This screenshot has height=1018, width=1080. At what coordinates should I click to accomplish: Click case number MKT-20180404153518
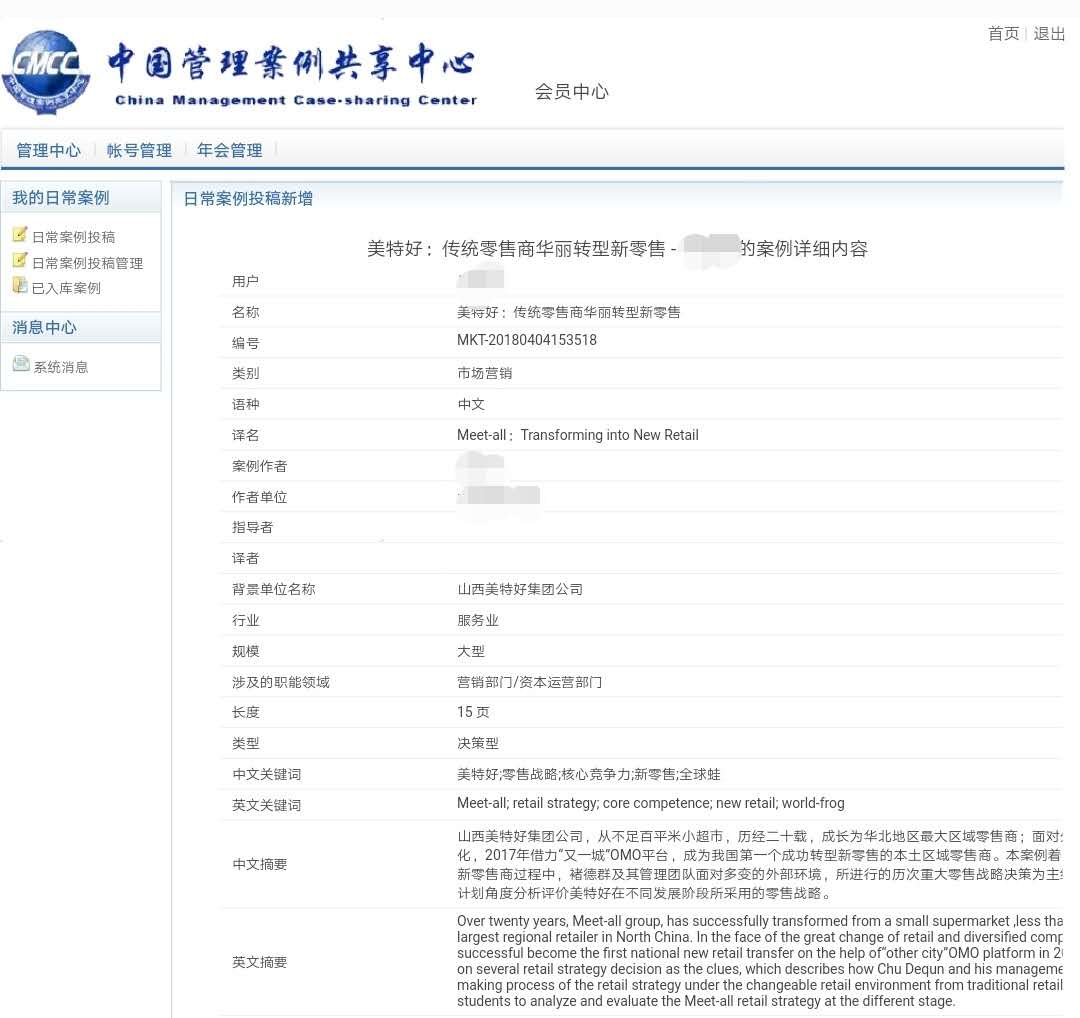point(527,340)
